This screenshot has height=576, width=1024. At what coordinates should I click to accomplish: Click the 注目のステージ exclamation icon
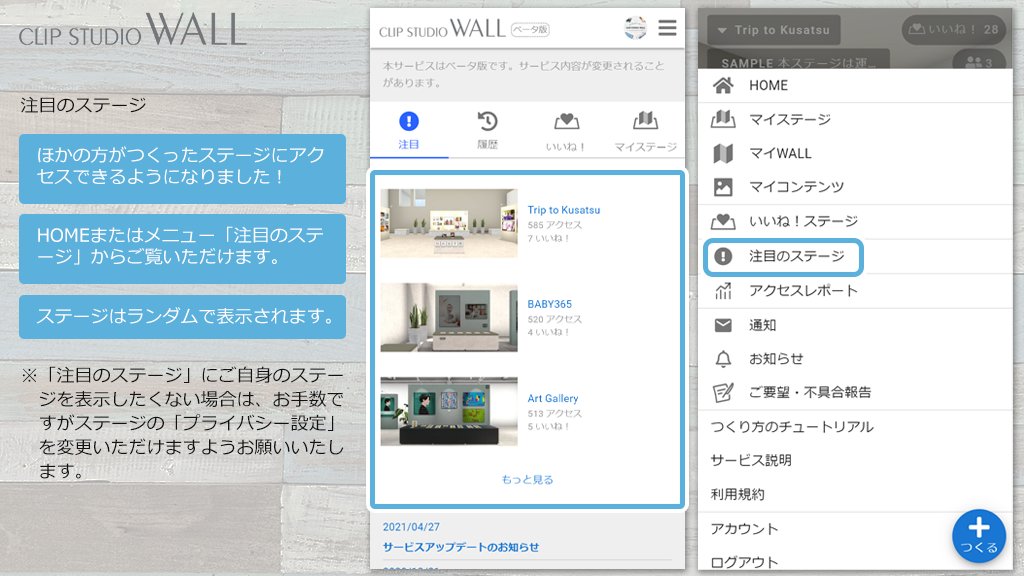pos(723,256)
